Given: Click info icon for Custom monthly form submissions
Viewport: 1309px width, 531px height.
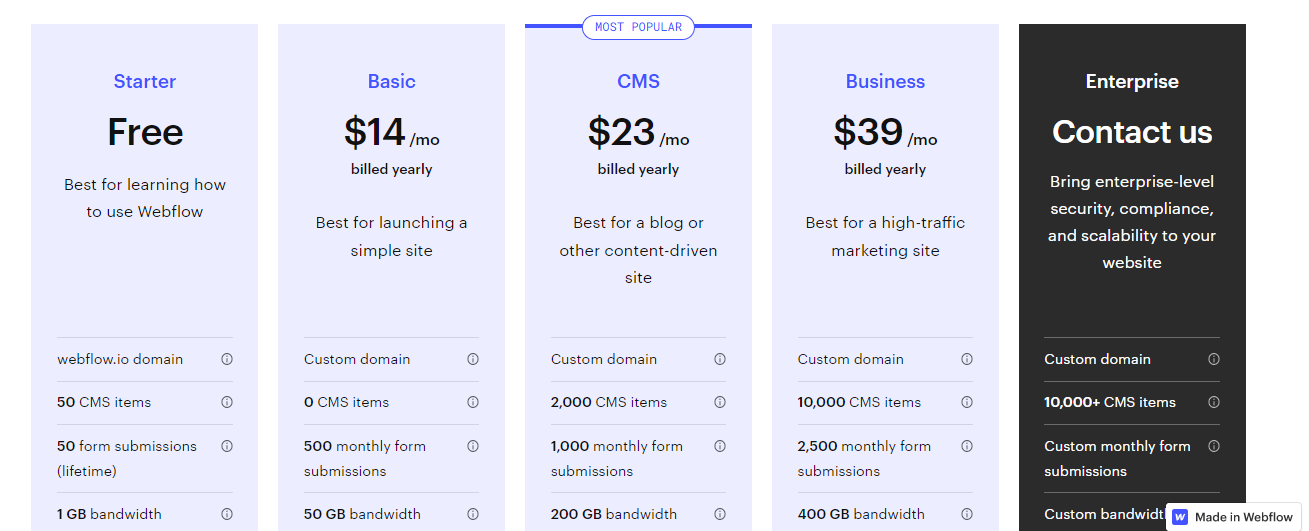Looking at the screenshot, I should coord(1214,446).
